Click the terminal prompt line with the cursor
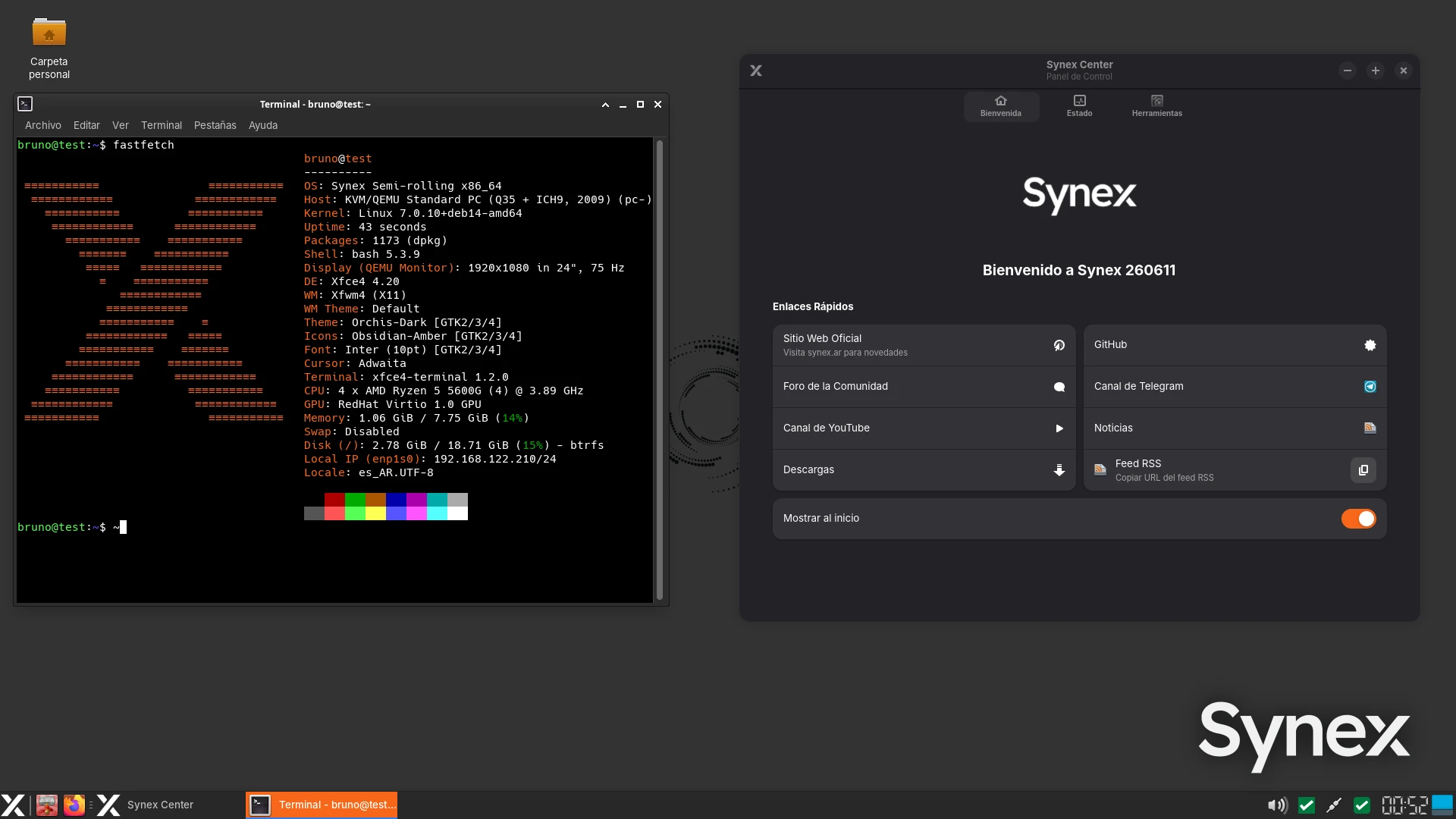This screenshot has width=1456, height=819. click(x=72, y=527)
